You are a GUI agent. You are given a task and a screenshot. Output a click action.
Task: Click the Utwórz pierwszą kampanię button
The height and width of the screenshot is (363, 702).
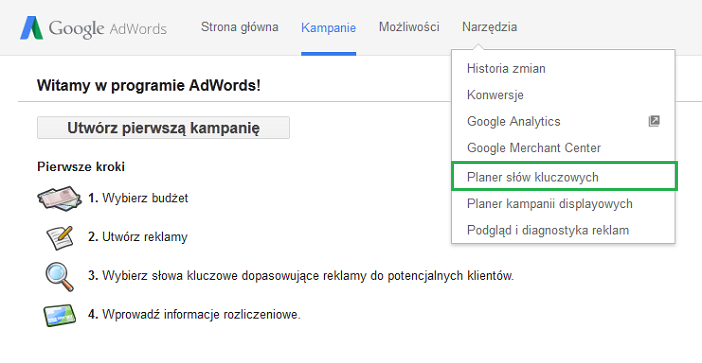coord(163,128)
